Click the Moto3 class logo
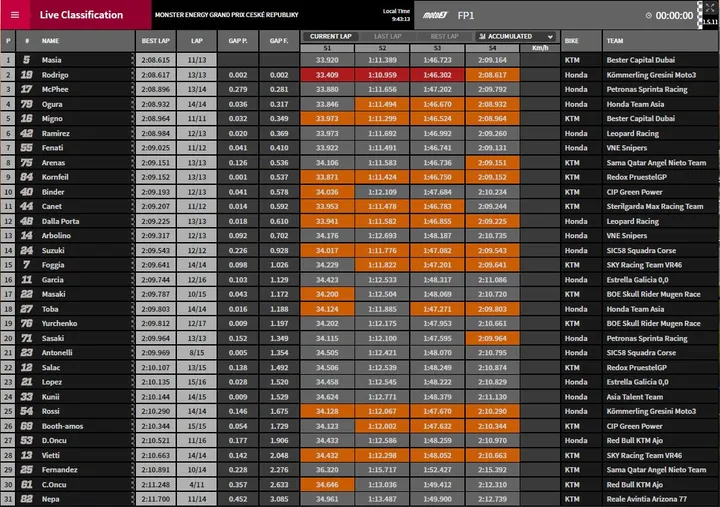Viewport: 720px width, 507px height. [x=434, y=15]
